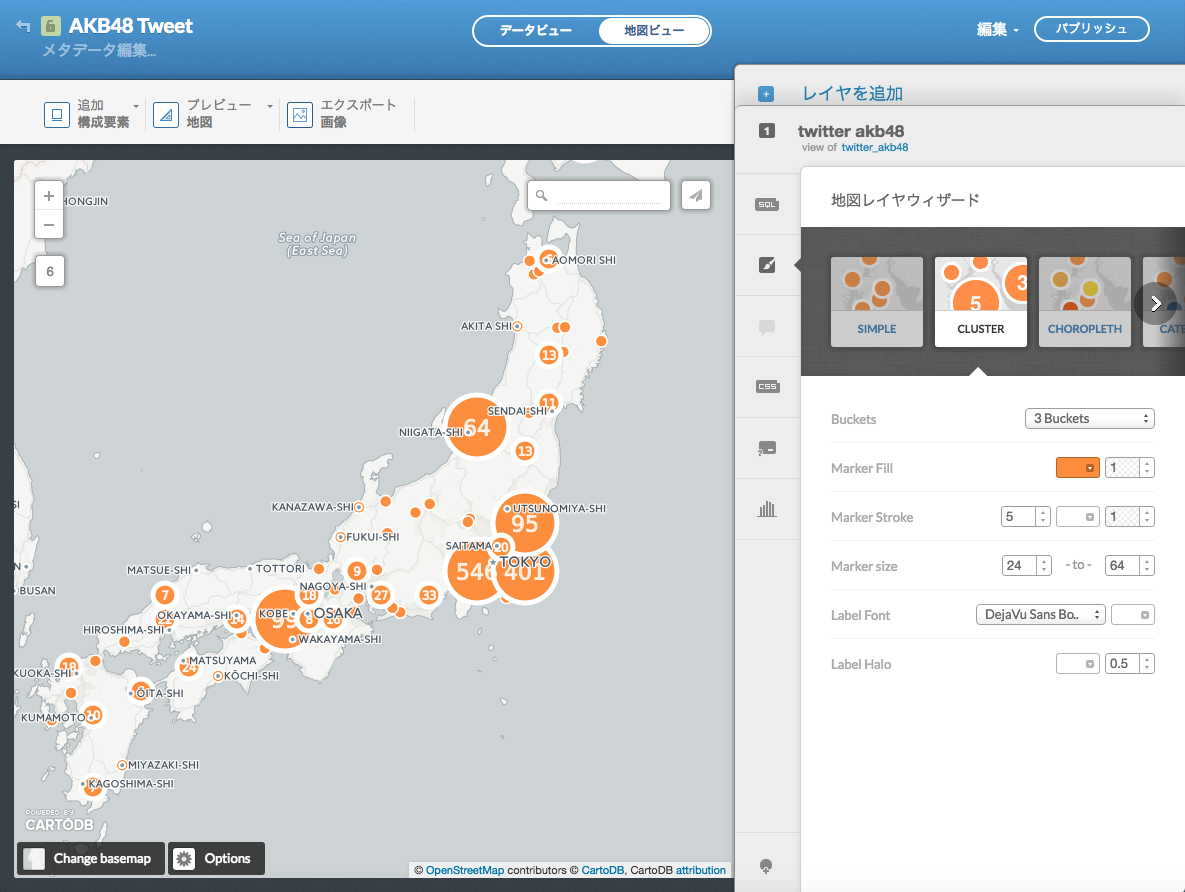Screen dimensions: 1185x892
Task: Zoom out on the map
Action: pyautogui.click(x=49, y=225)
